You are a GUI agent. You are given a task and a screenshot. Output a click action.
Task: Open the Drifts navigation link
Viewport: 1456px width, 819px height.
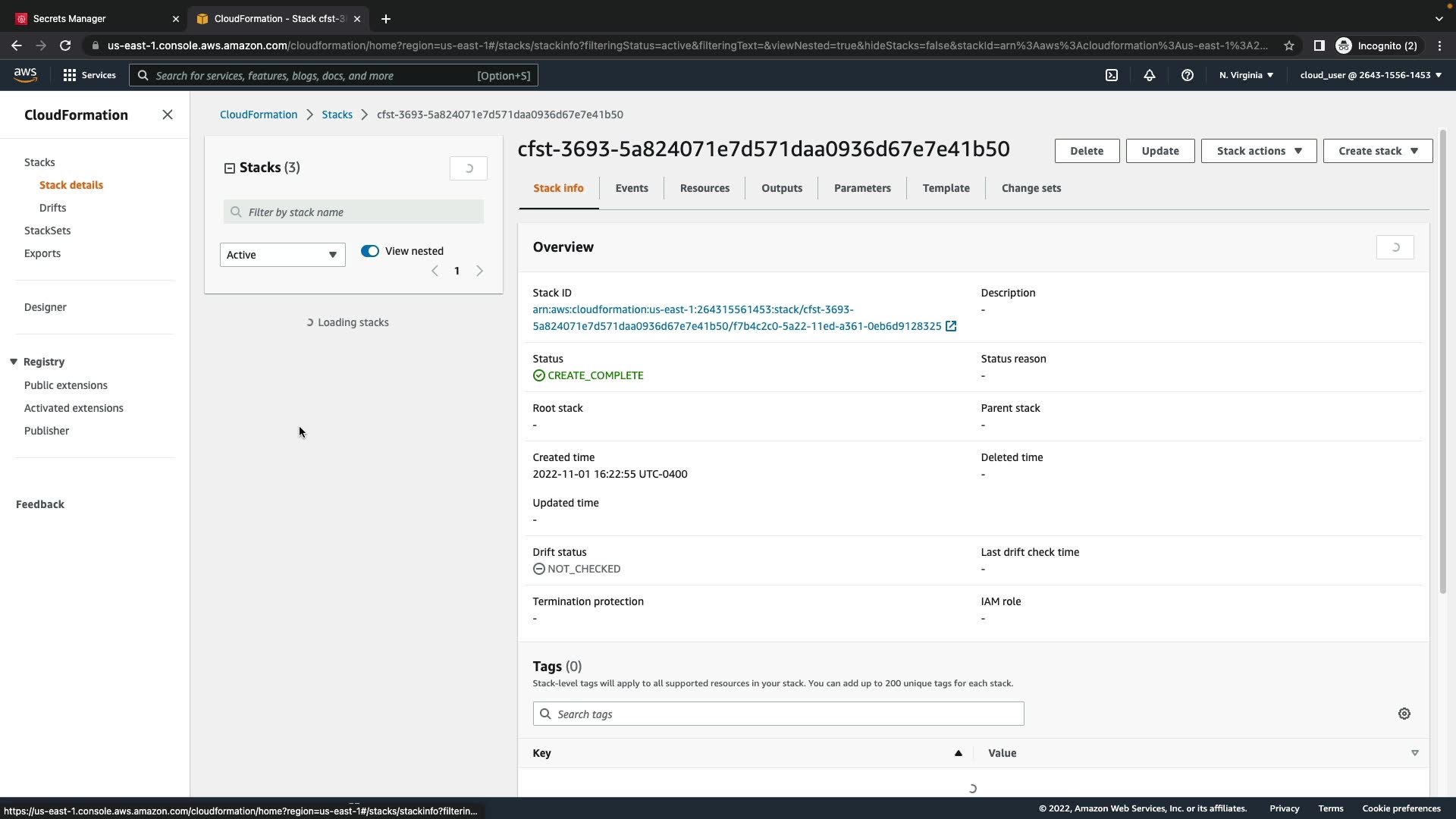pos(52,208)
